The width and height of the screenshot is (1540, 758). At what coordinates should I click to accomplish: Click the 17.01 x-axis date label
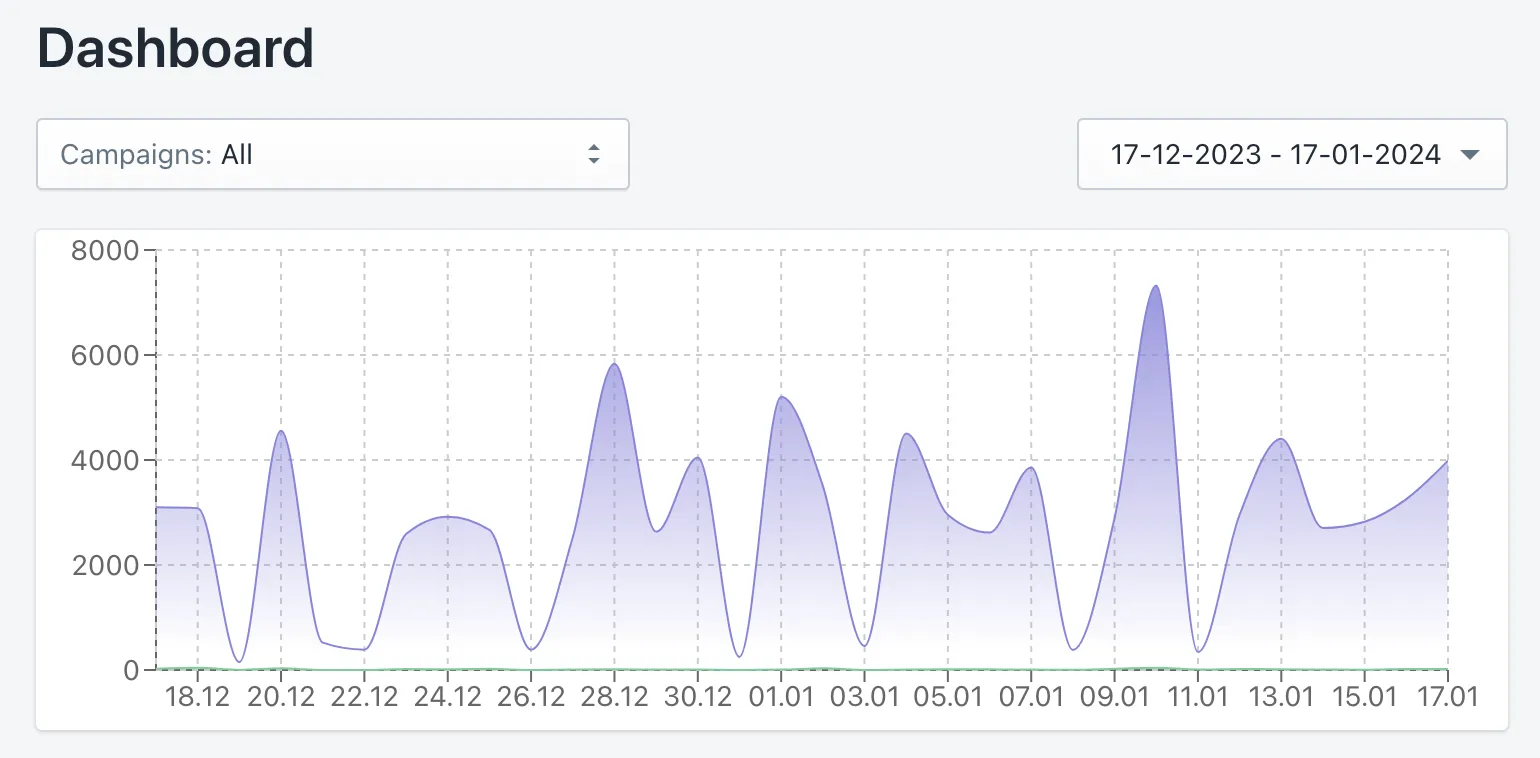(1447, 695)
